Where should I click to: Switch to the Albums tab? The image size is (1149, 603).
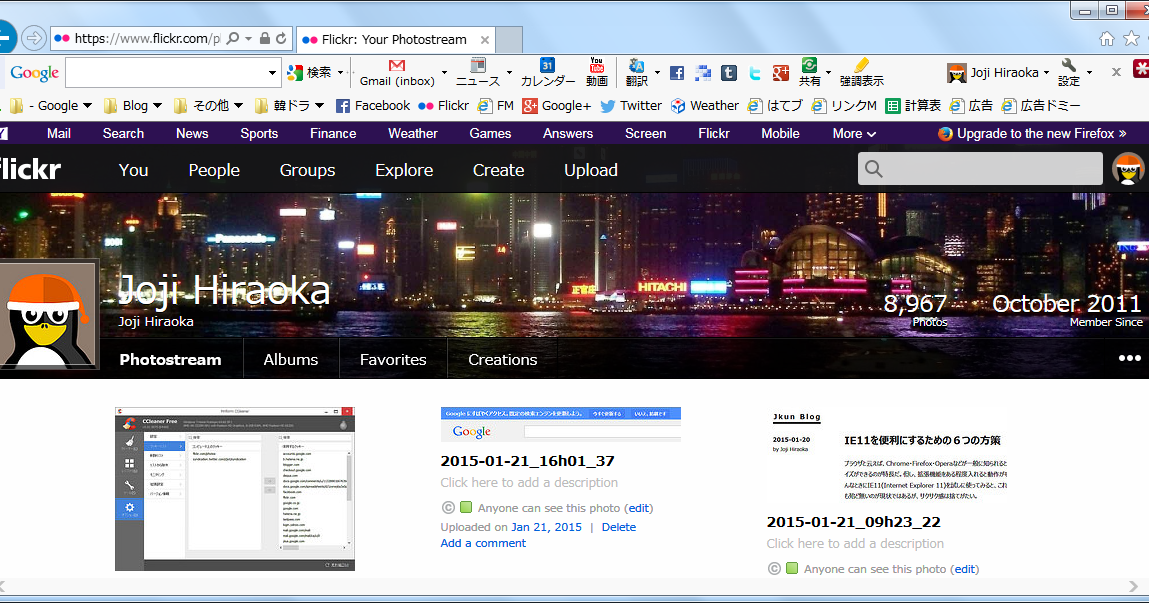tap(291, 359)
